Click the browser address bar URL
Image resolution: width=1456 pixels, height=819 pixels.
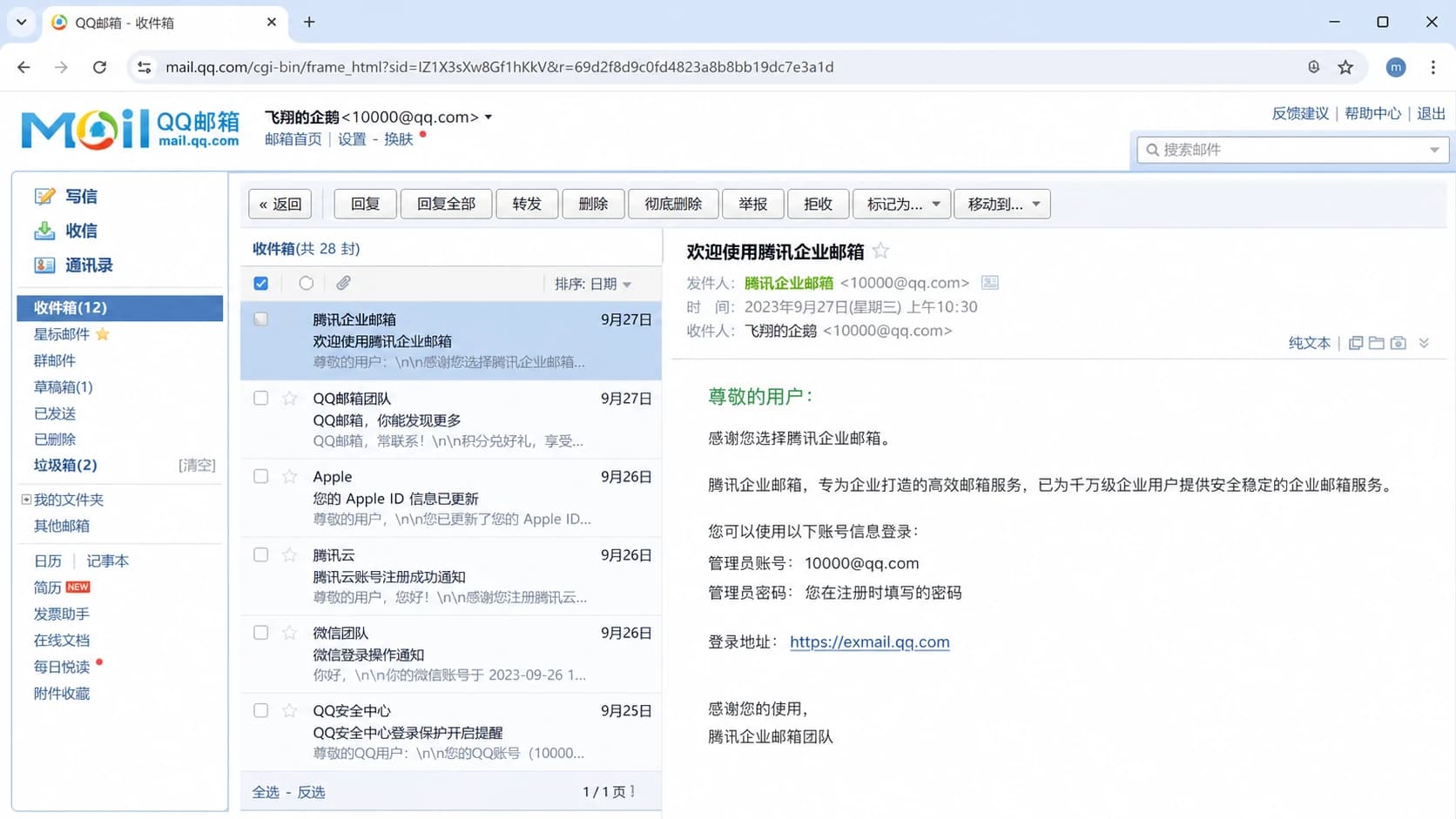pos(499,67)
